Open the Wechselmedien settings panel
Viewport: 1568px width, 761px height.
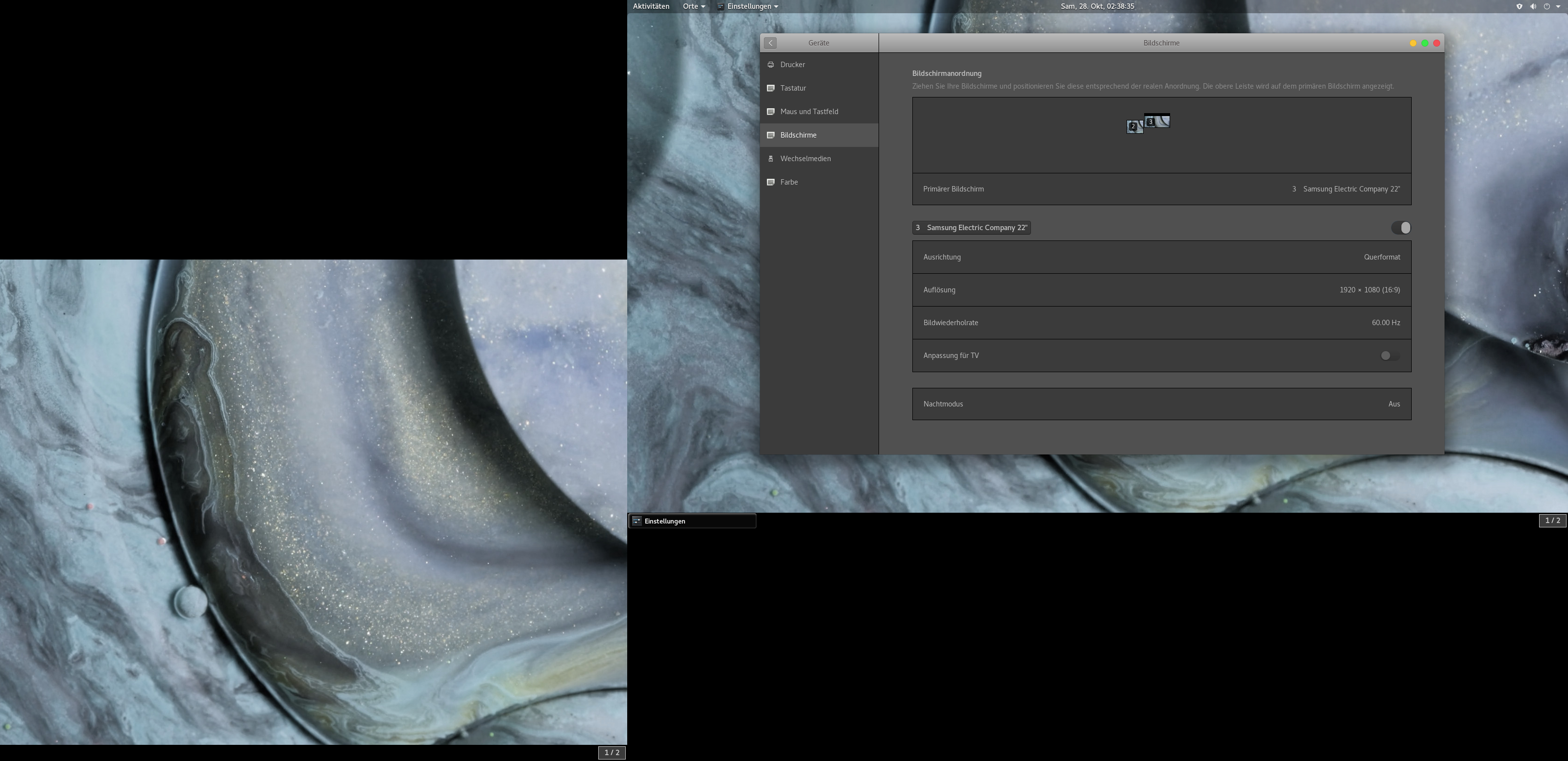point(819,159)
